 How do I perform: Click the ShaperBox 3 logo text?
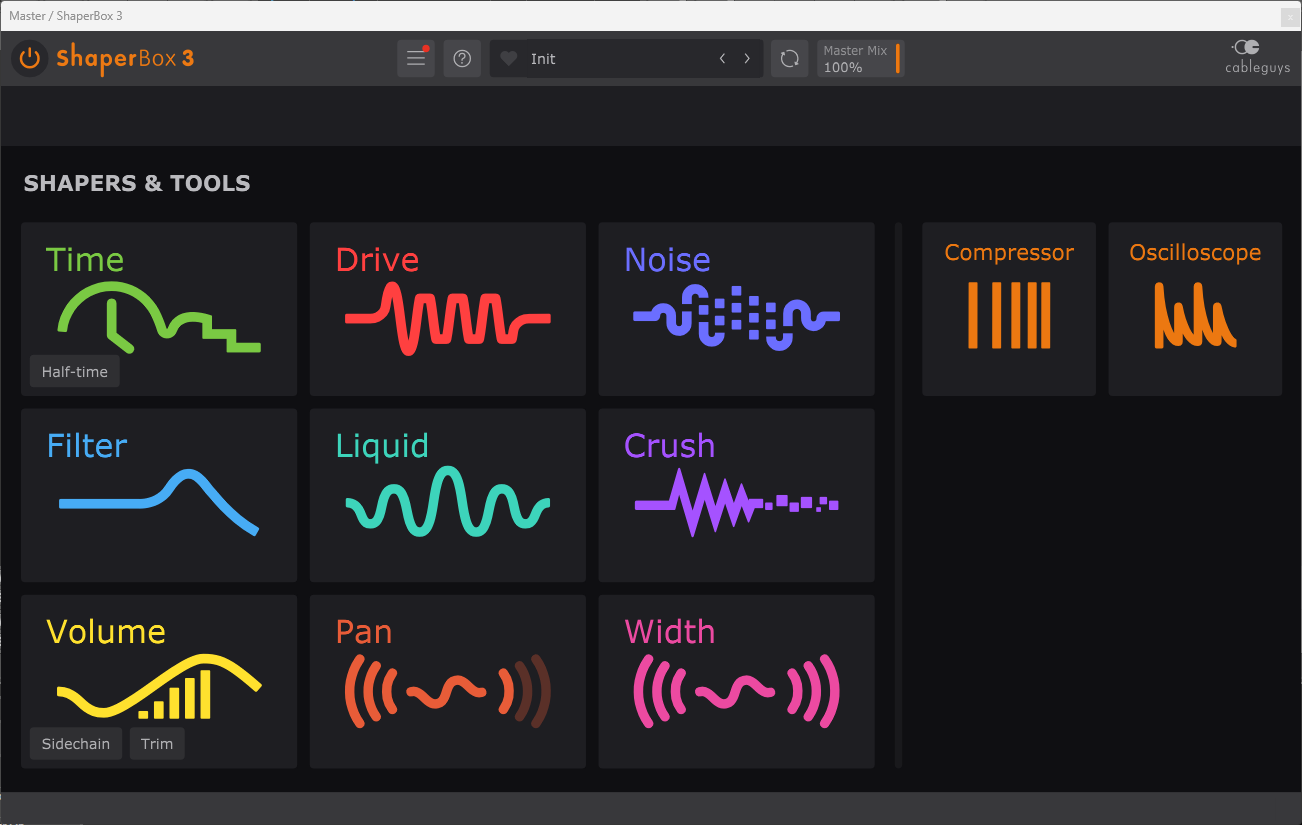pos(125,58)
